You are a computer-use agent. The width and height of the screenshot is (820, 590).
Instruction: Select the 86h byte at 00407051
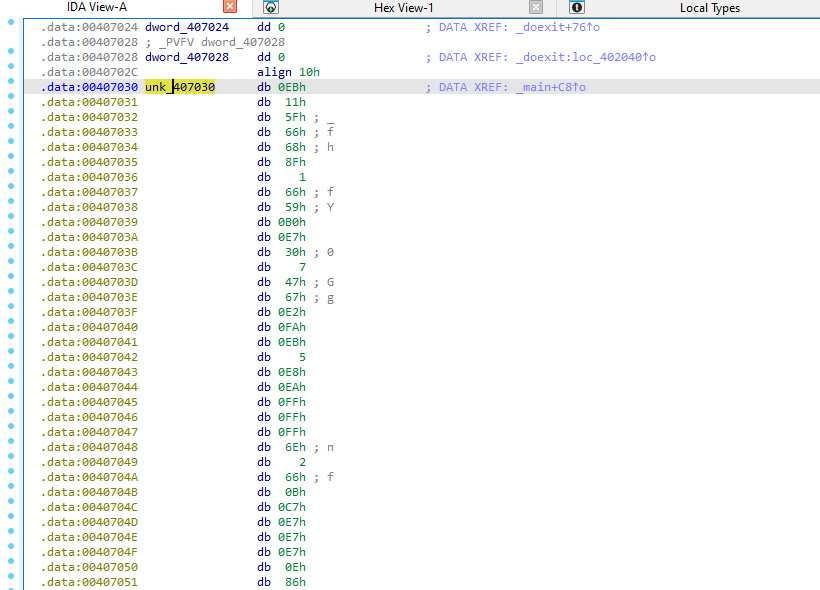[x=295, y=582]
